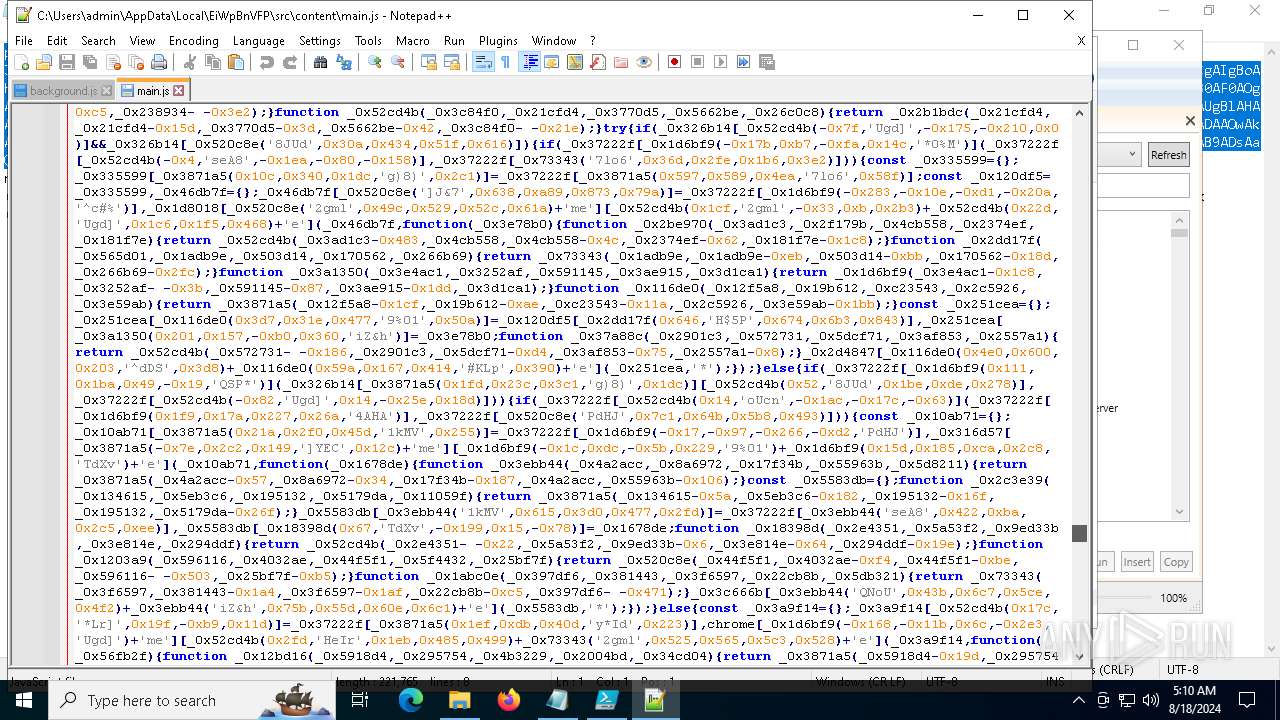Open the Edit menu

pyautogui.click(x=57, y=41)
